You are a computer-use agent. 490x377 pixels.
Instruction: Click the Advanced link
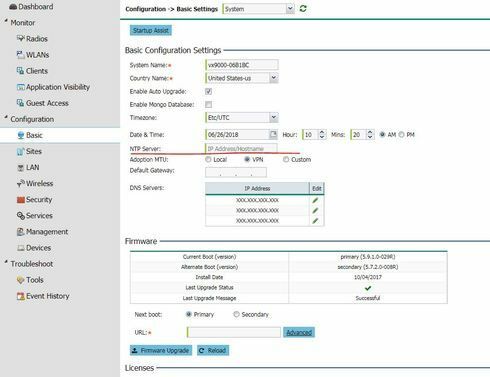(x=299, y=332)
